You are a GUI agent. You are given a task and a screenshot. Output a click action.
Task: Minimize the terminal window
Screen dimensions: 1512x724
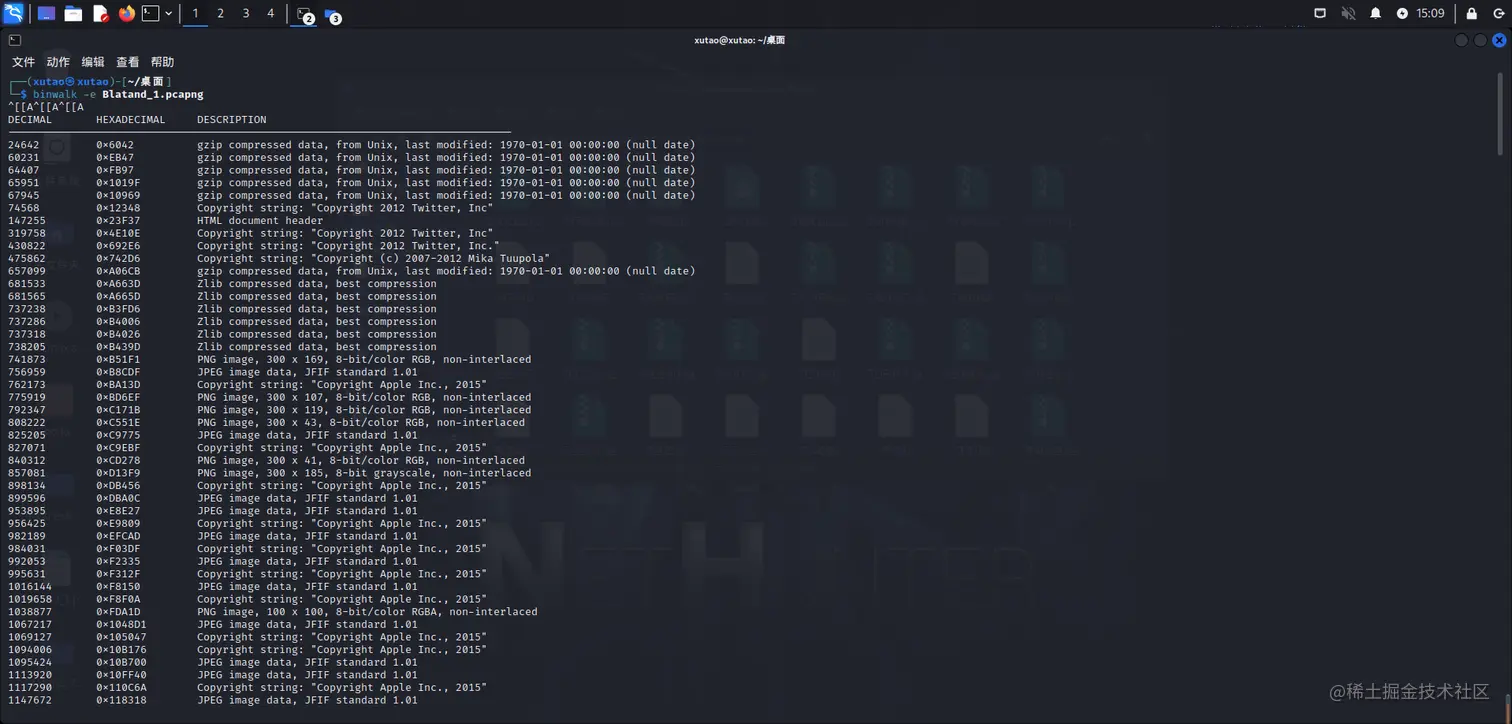pyautogui.click(x=1462, y=40)
